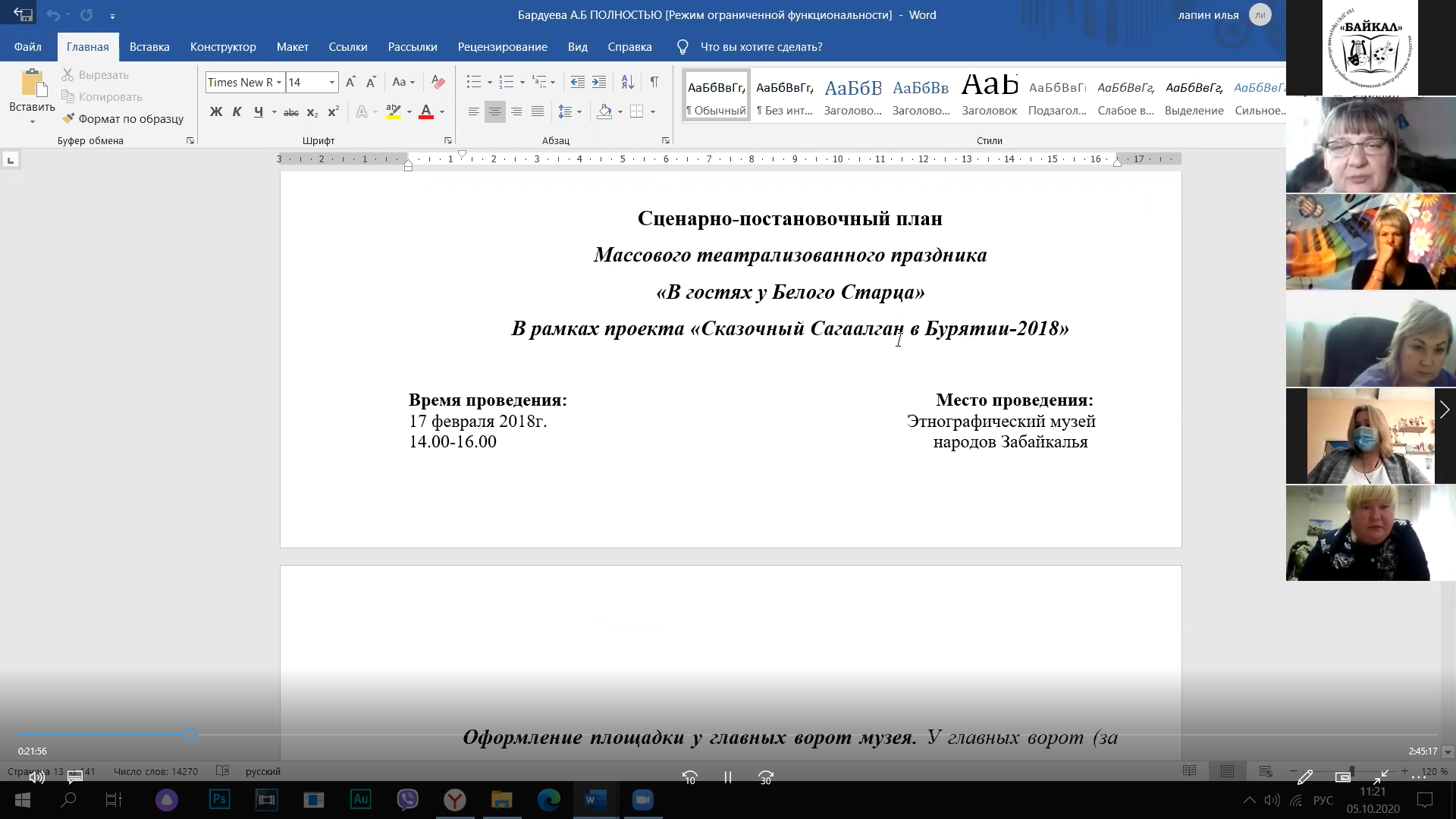Toggle paragraph marks display
Image resolution: width=1456 pixels, height=819 pixels.
654,82
